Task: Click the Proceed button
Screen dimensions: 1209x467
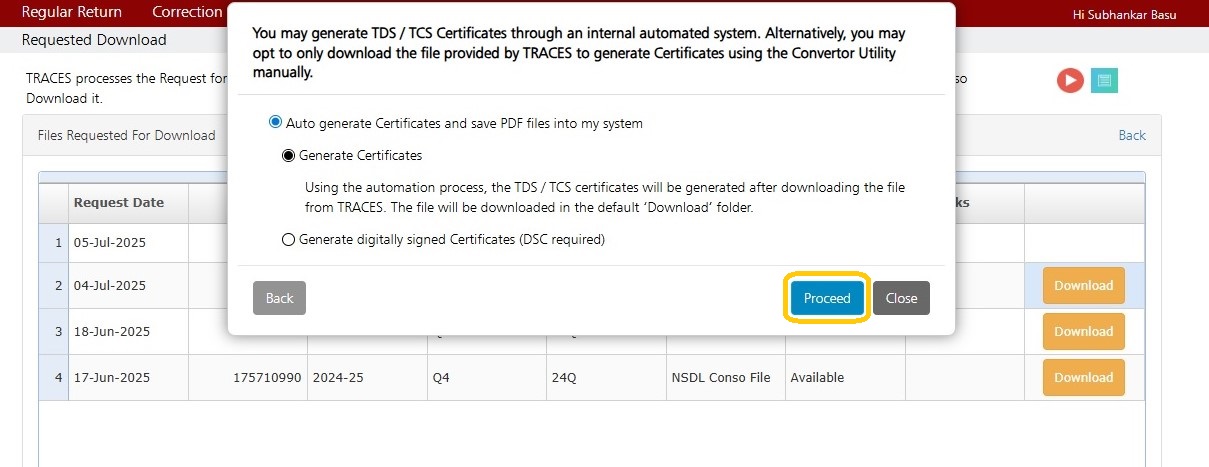Action: 827,298
